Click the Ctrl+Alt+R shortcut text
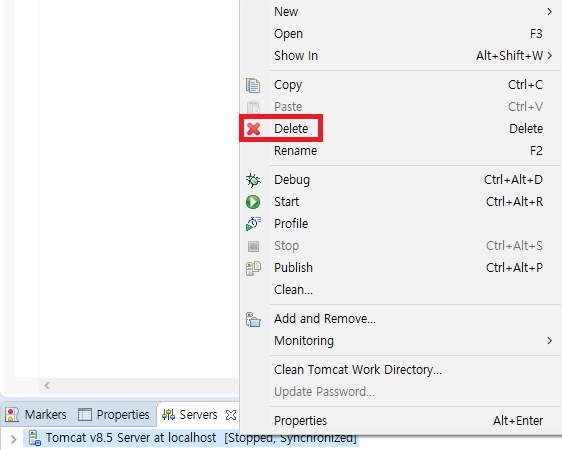Viewport: 562px width, 450px height. 514,202
